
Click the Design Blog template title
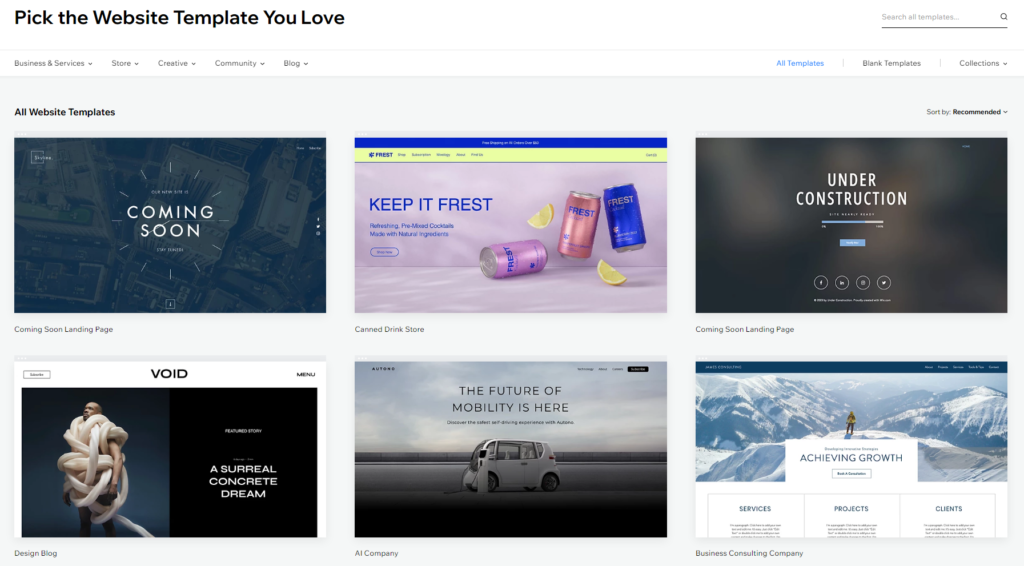click(36, 553)
